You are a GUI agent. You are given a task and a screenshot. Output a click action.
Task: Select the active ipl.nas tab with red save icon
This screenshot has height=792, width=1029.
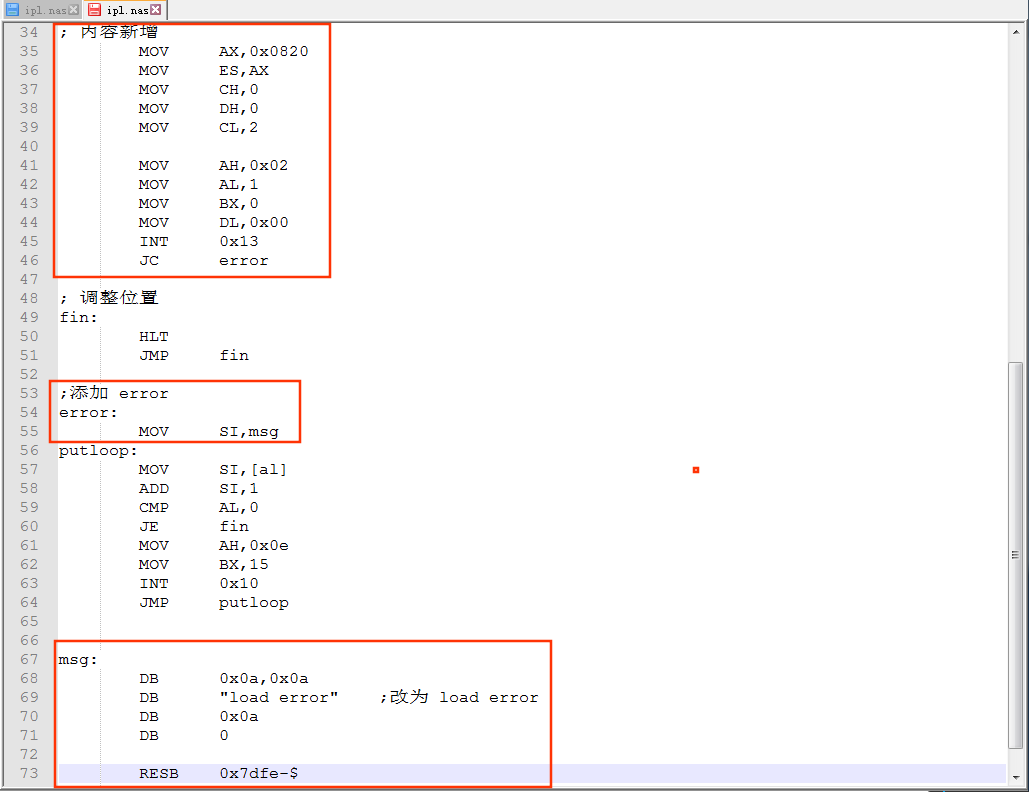coord(125,10)
